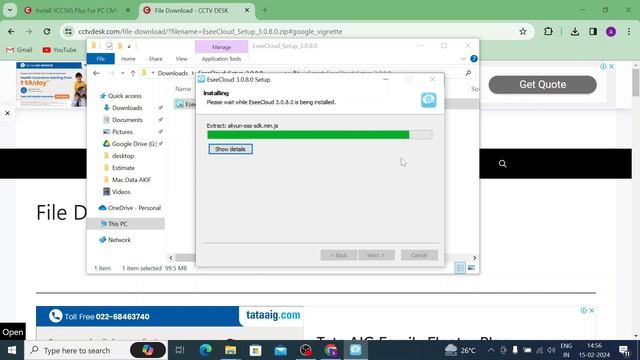
Task: Click Show details in EseeCloud Setup
Action: 230,149
